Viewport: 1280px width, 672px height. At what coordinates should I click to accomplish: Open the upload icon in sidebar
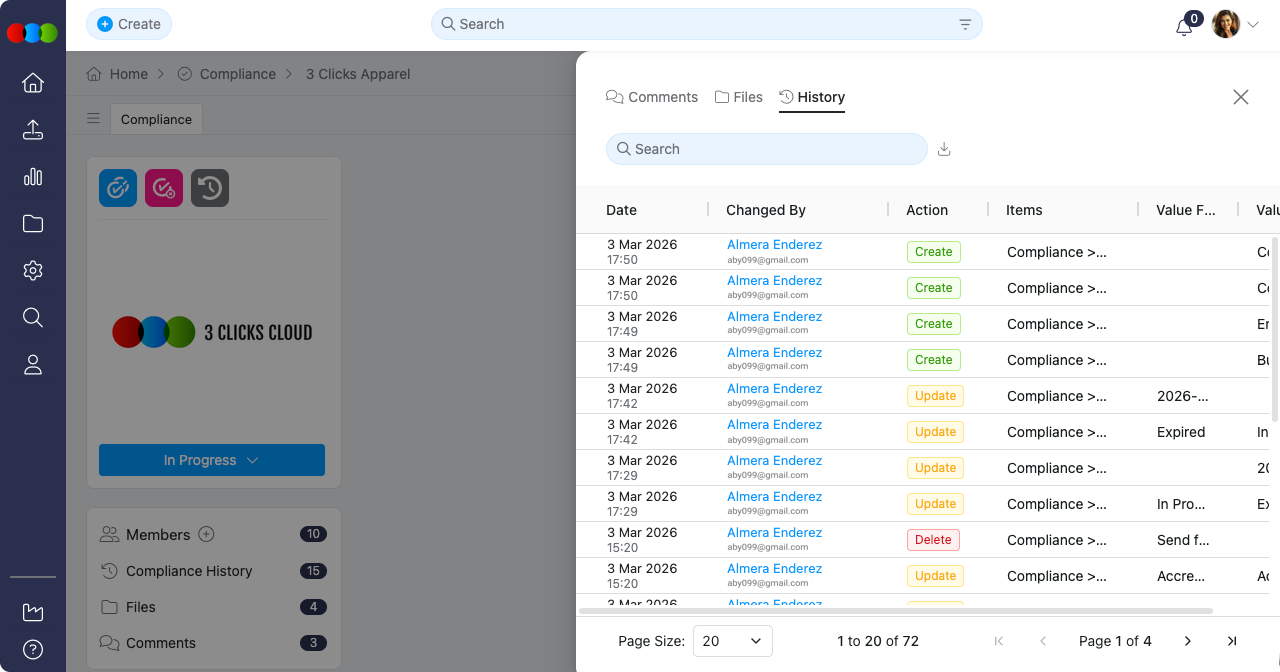33,130
